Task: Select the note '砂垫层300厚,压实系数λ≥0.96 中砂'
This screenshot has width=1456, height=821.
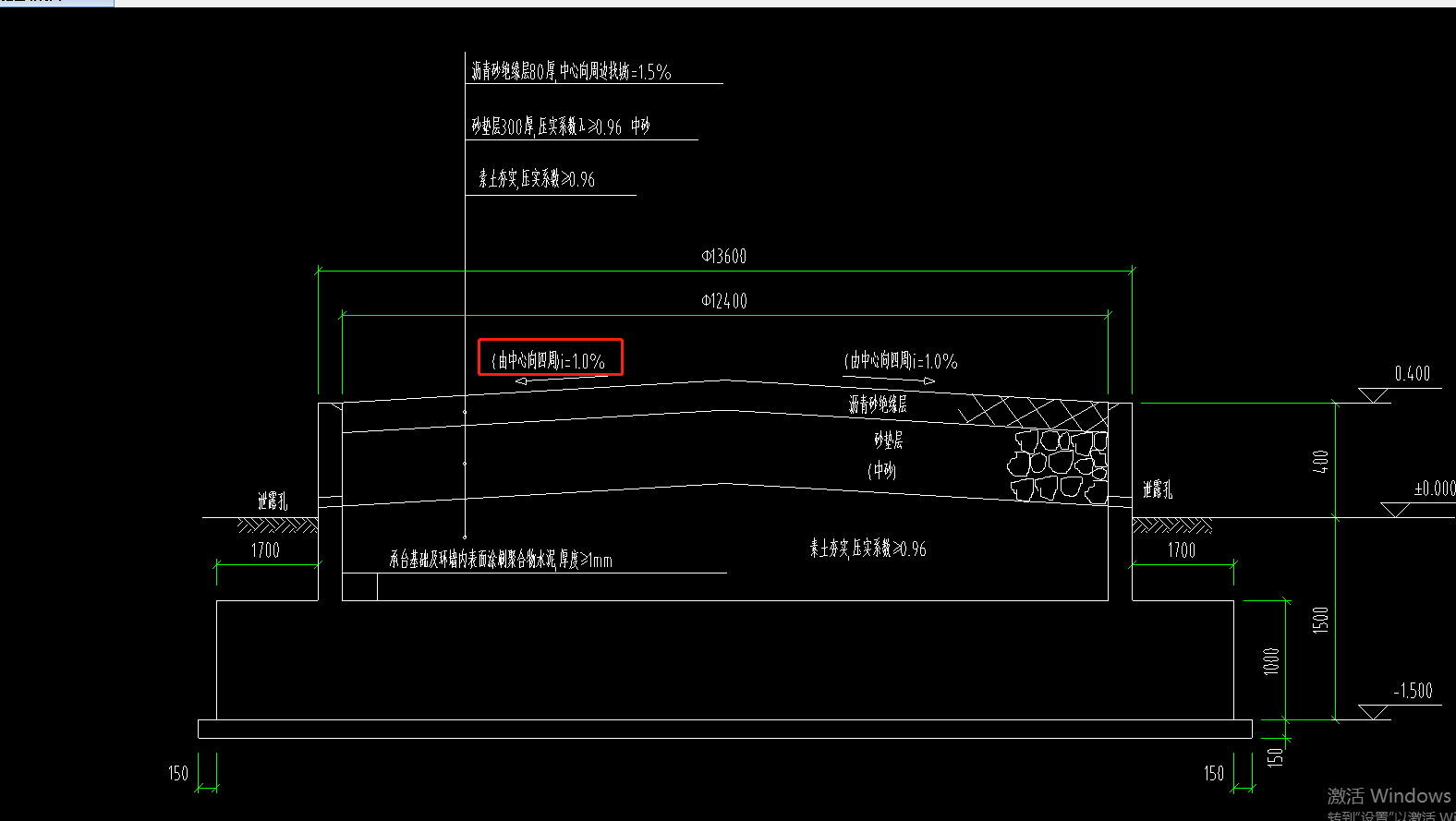Action: 561,127
